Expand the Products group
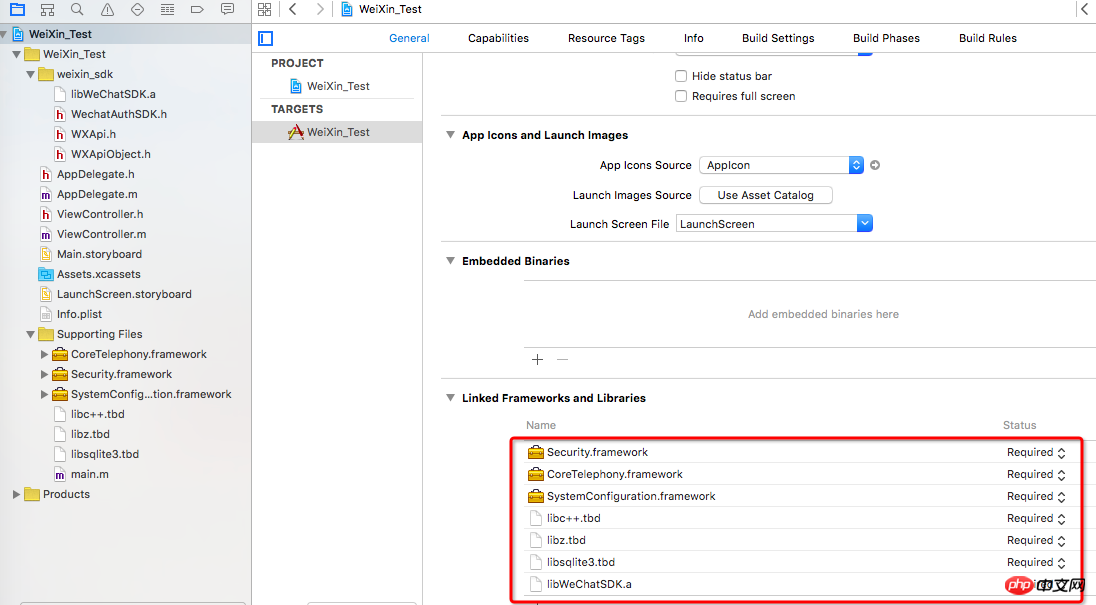Image resolution: width=1096 pixels, height=605 pixels. tap(16, 494)
